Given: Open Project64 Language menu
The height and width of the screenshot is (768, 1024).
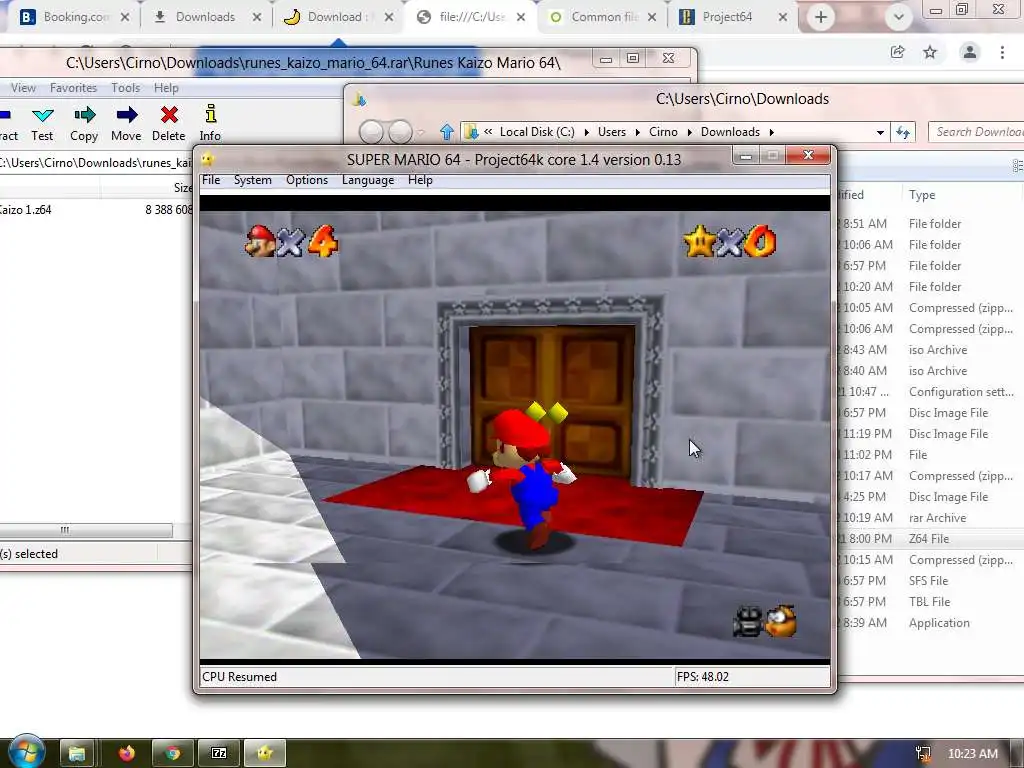Looking at the screenshot, I should click(368, 180).
